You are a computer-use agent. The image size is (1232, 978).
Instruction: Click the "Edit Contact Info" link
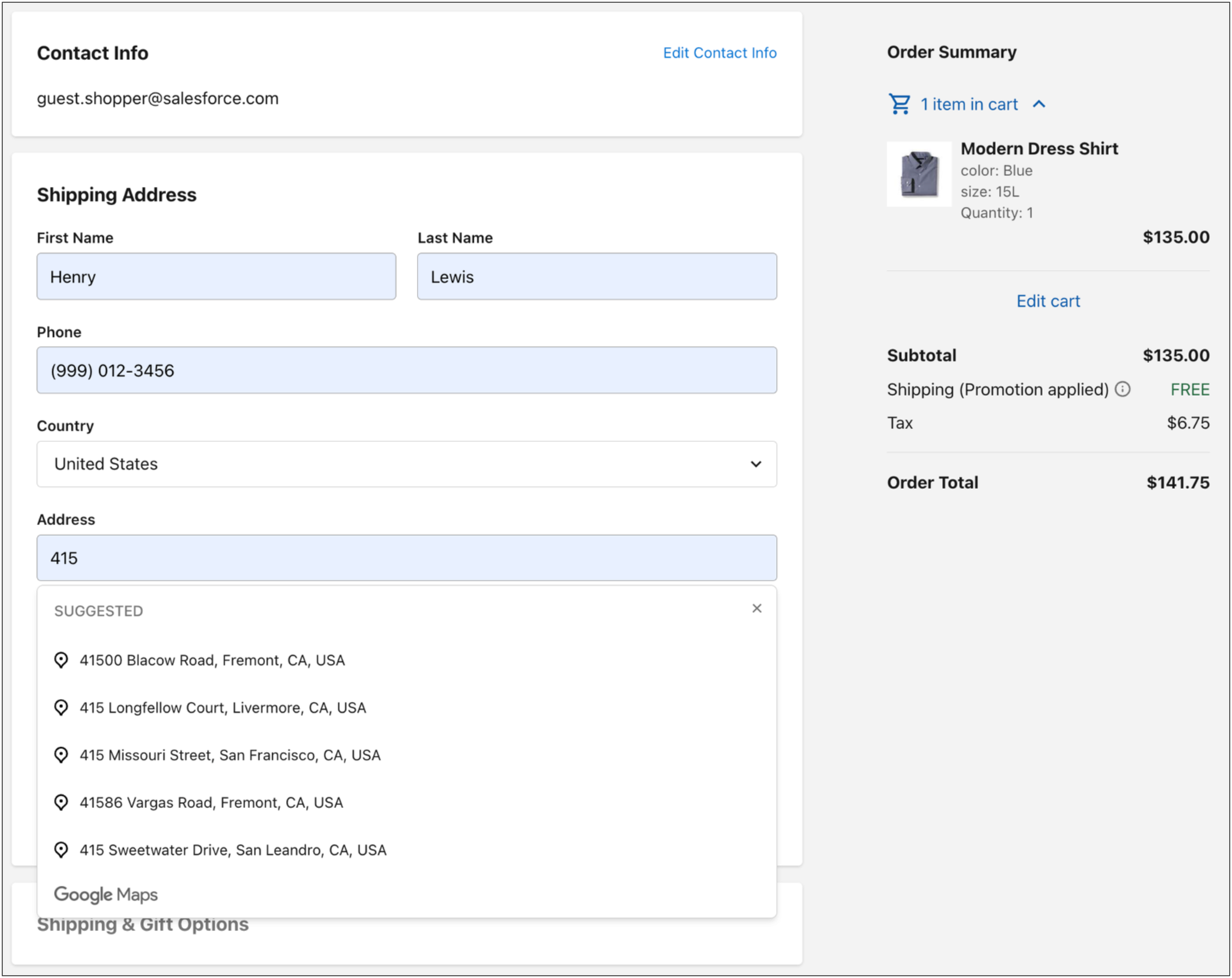(x=720, y=52)
